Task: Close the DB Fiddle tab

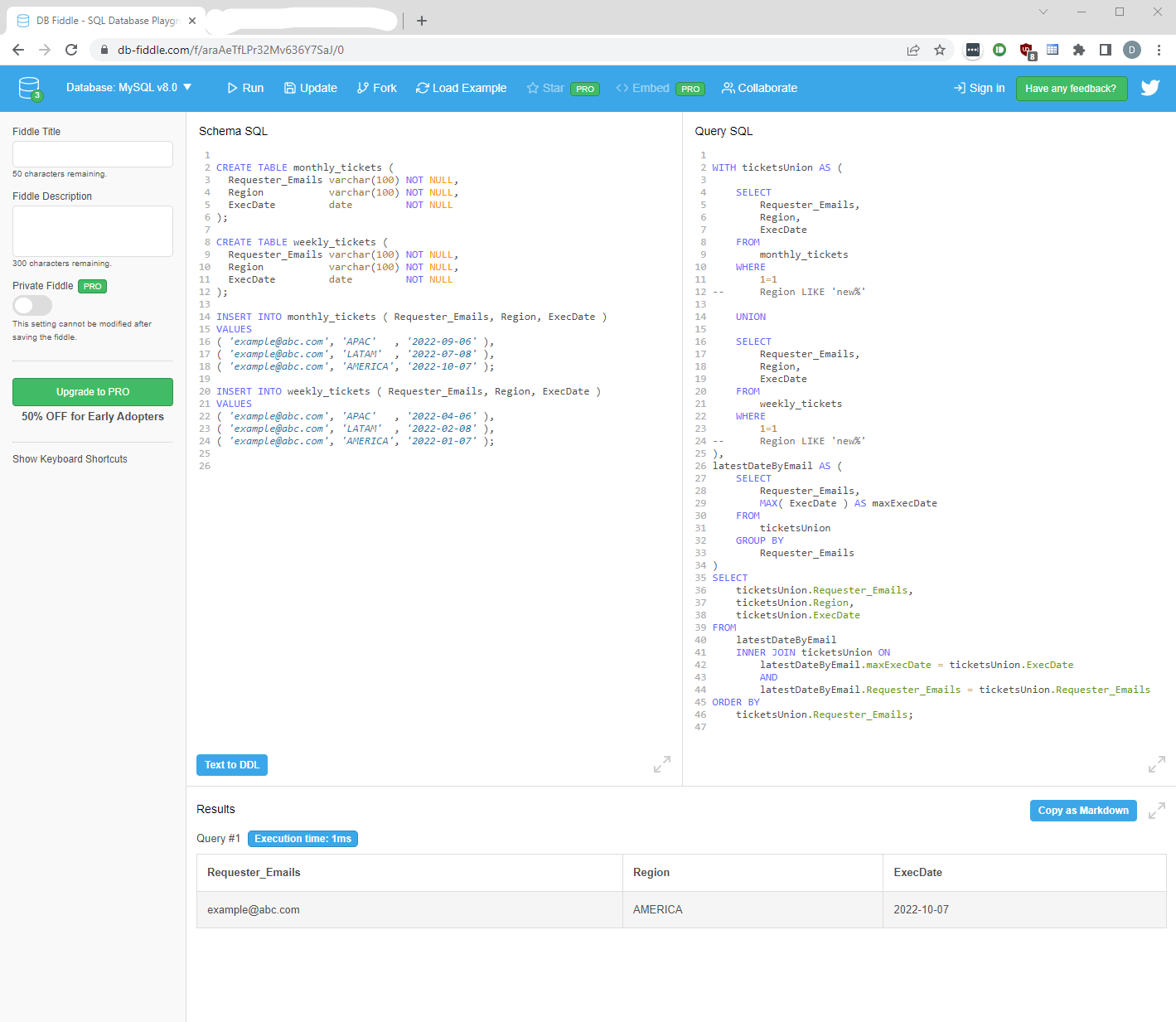Action: tap(192, 21)
